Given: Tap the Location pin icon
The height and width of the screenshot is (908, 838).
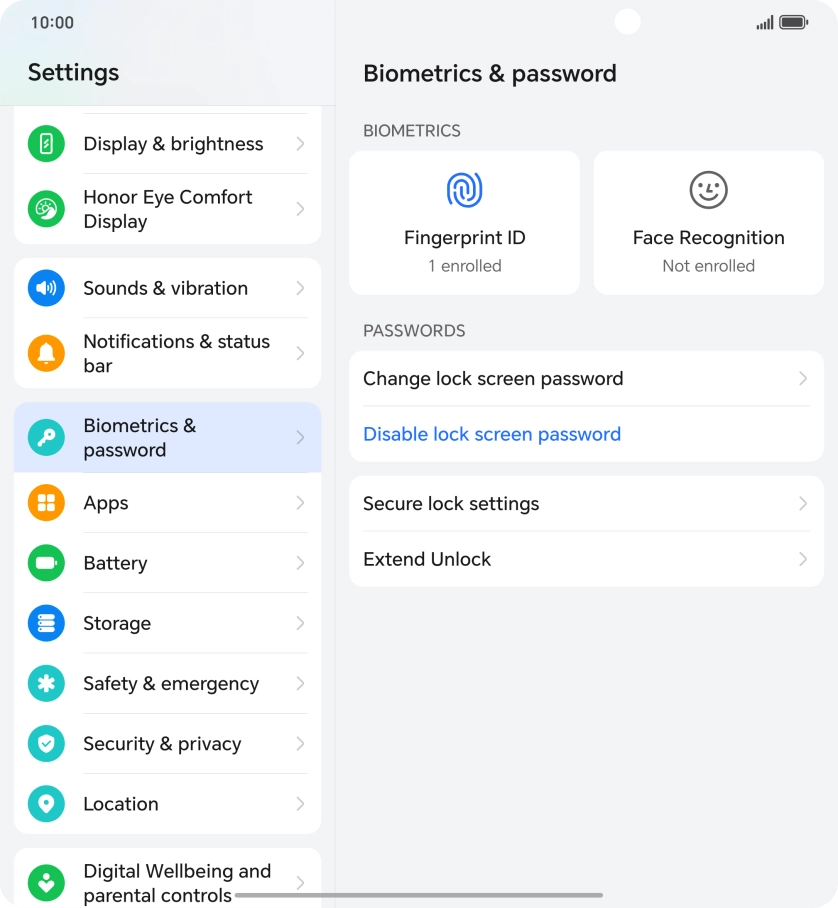Looking at the screenshot, I should tap(46, 803).
